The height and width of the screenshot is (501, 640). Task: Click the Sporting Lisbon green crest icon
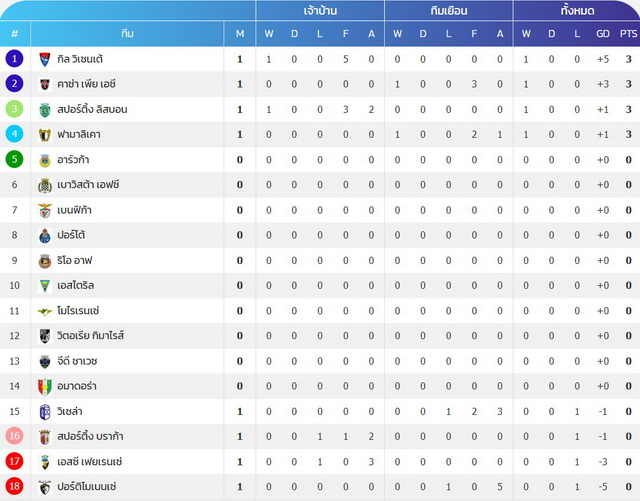[44, 109]
